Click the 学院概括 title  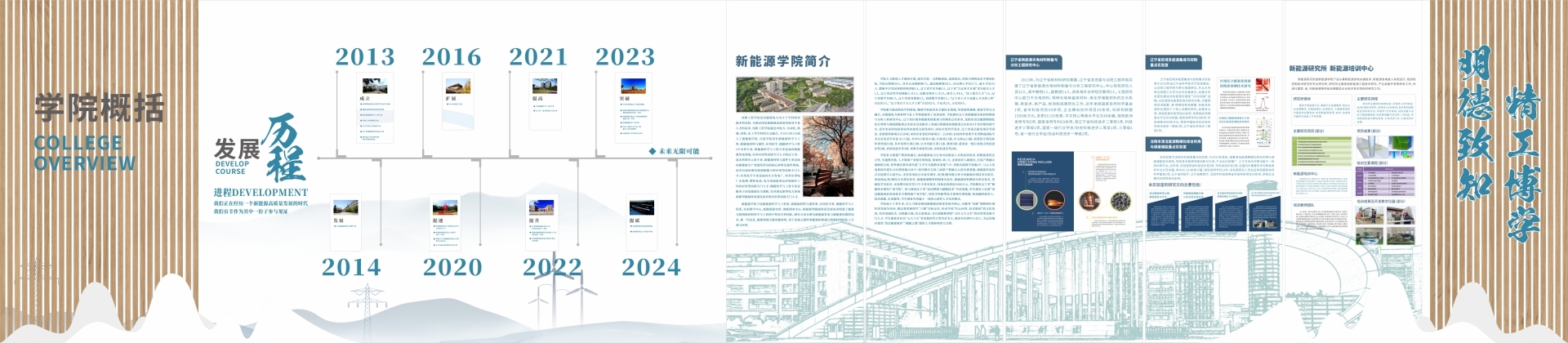[99, 108]
